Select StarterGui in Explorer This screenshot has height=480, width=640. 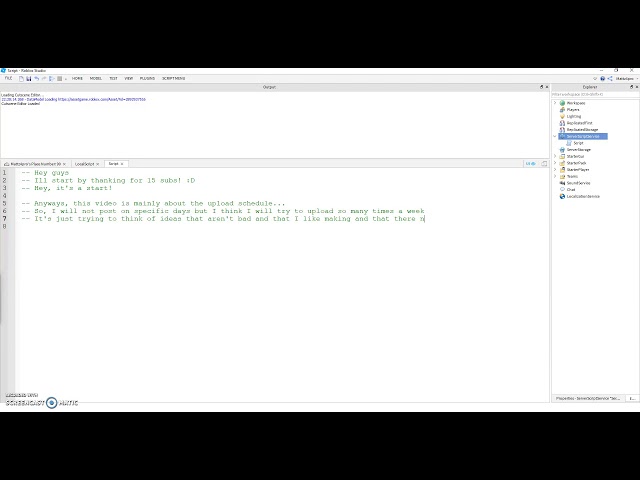click(575, 156)
